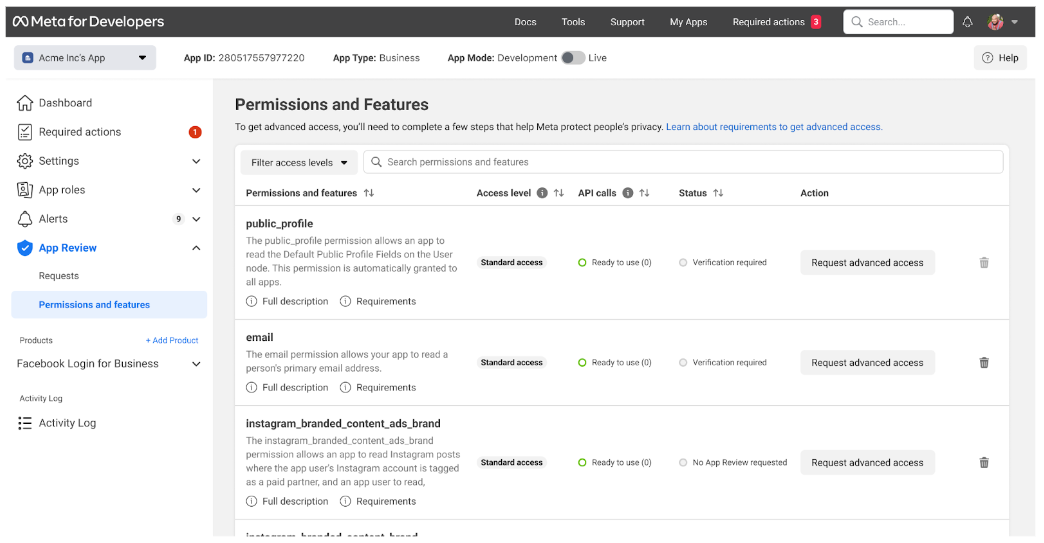Click the Alerts count badge 9

click(178, 219)
